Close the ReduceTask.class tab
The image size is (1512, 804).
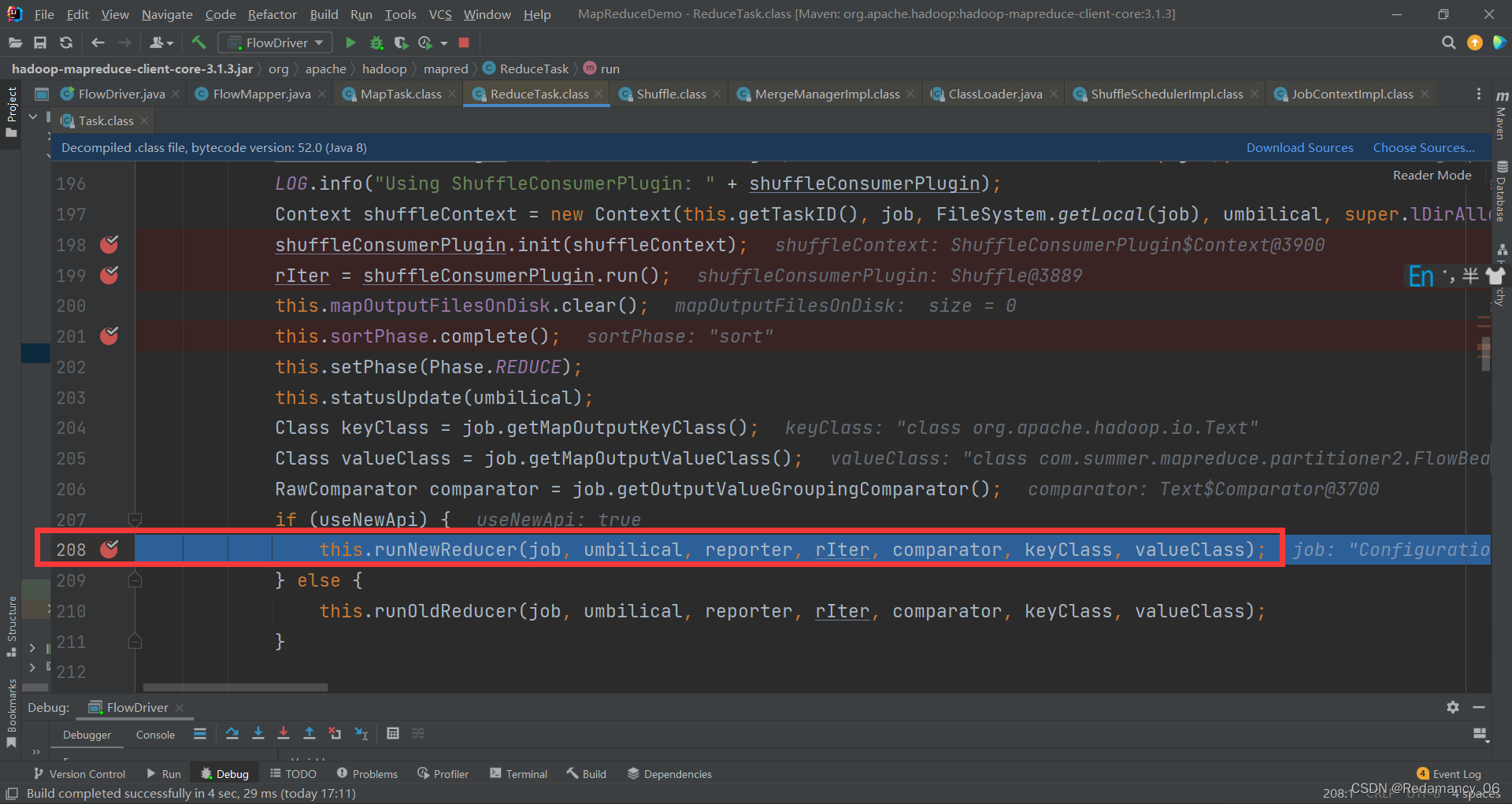pos(598,94)
